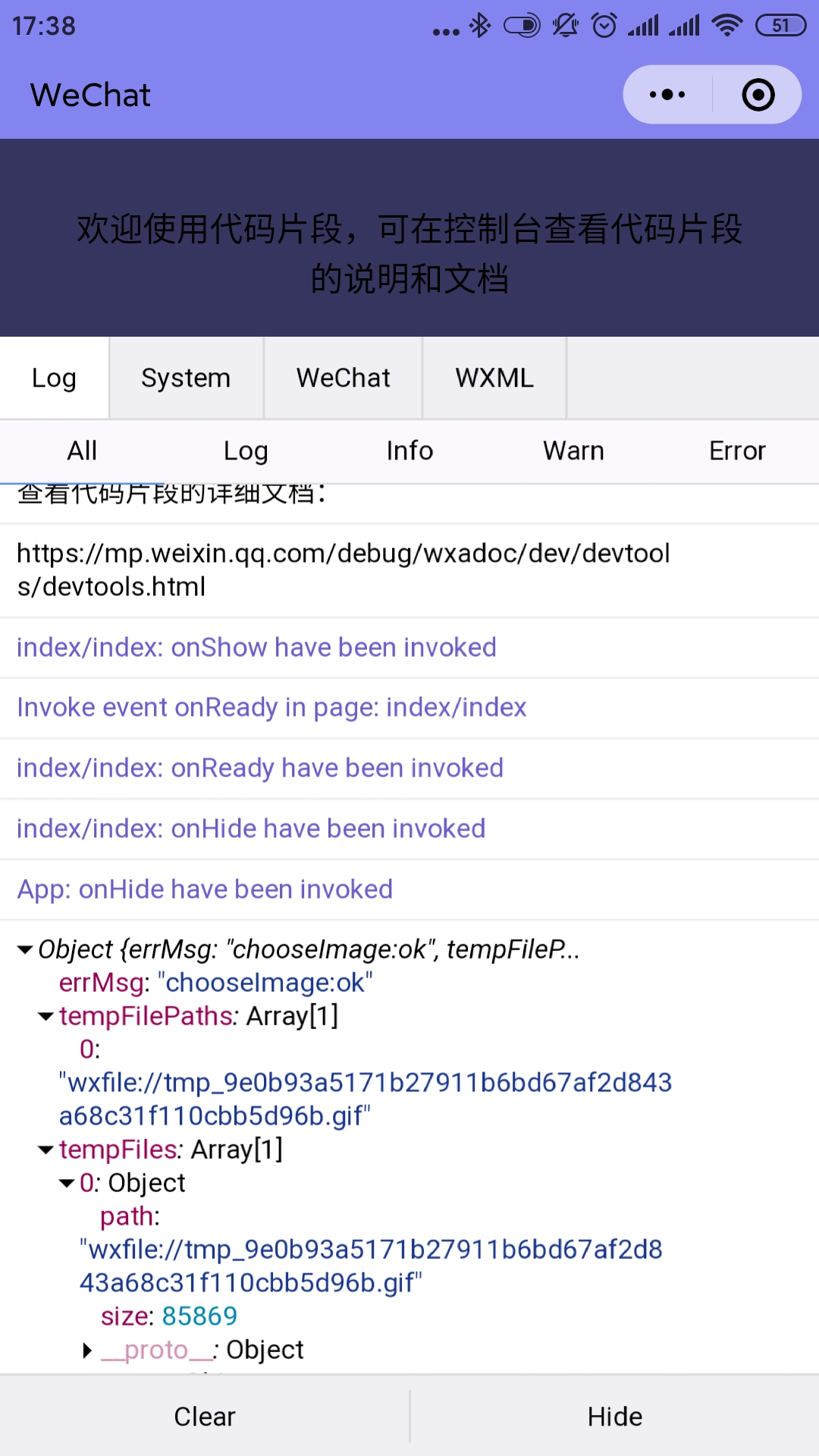Tap the mp.weixin.qq.com devtools URL

(344, 570)
